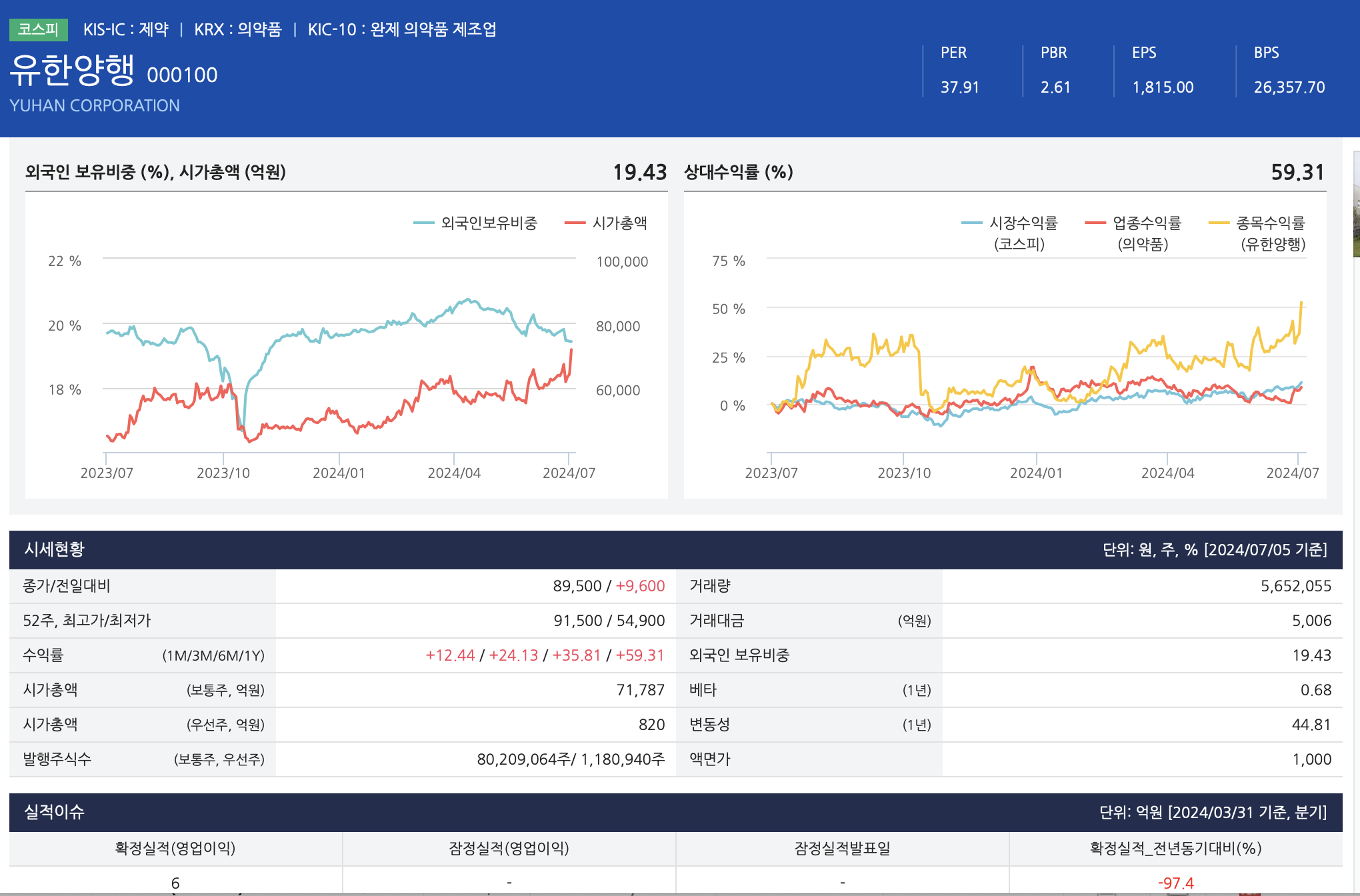Toggle the 외국인보유비중 legend line marker

(424, 223)
